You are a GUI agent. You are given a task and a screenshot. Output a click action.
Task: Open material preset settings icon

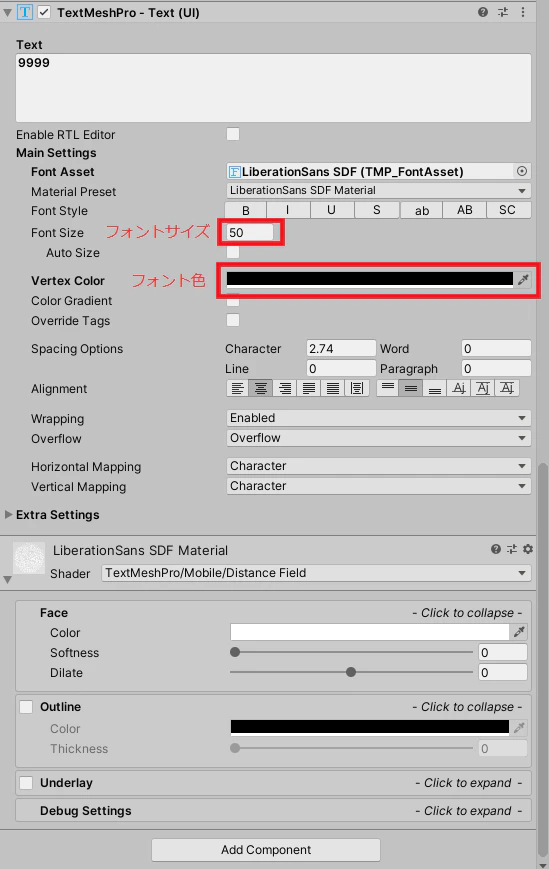(x=512, y=549)
